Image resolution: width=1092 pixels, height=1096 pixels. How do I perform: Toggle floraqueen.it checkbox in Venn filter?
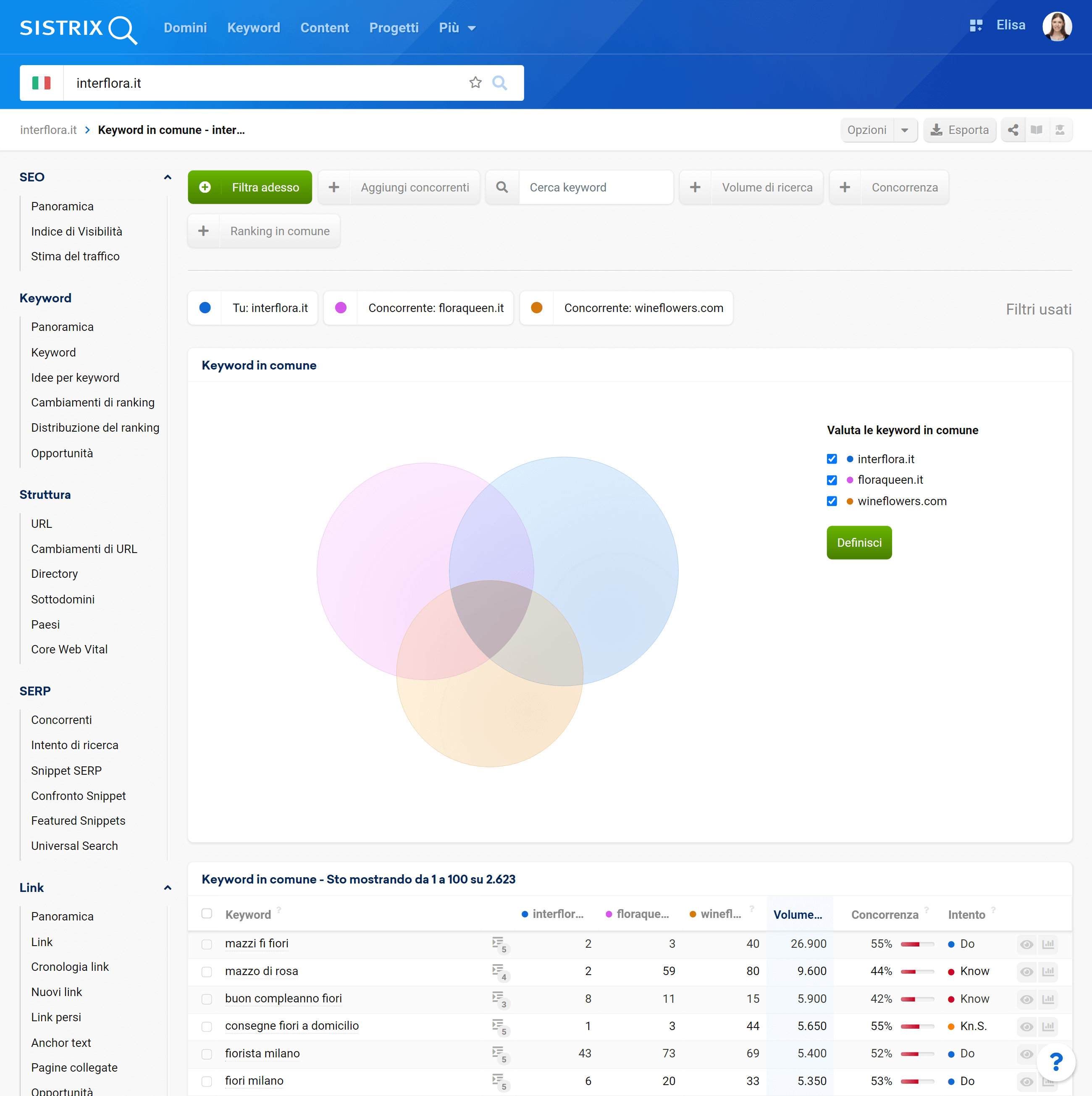[x=832, y=479]
